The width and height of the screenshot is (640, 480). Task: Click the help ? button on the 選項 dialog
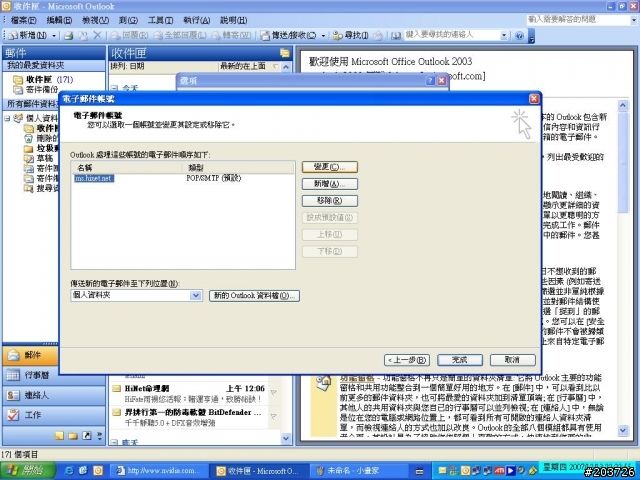point(430,81)
